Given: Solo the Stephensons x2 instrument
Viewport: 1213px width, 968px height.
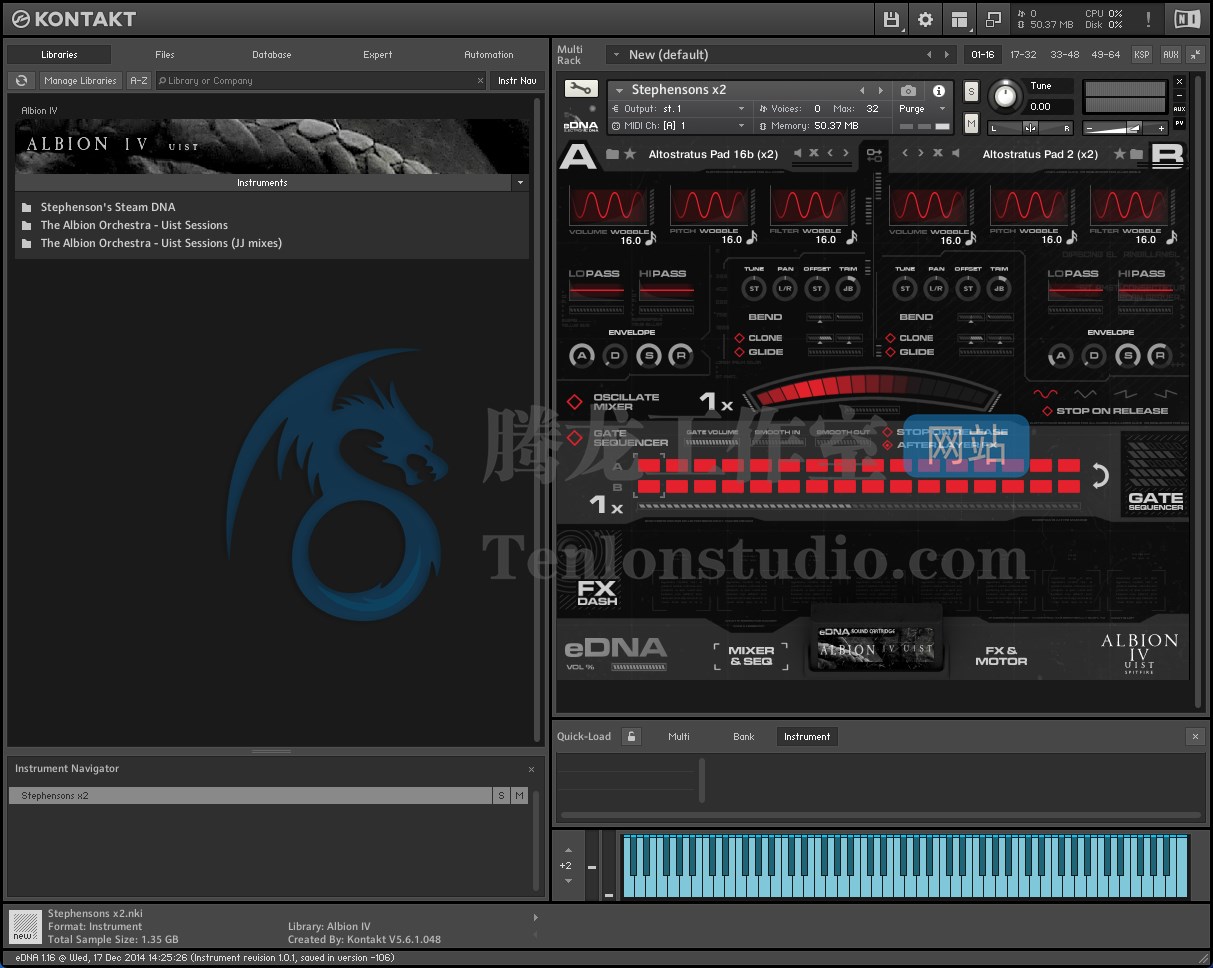Looking at the screenshot, I should [971, 90].
